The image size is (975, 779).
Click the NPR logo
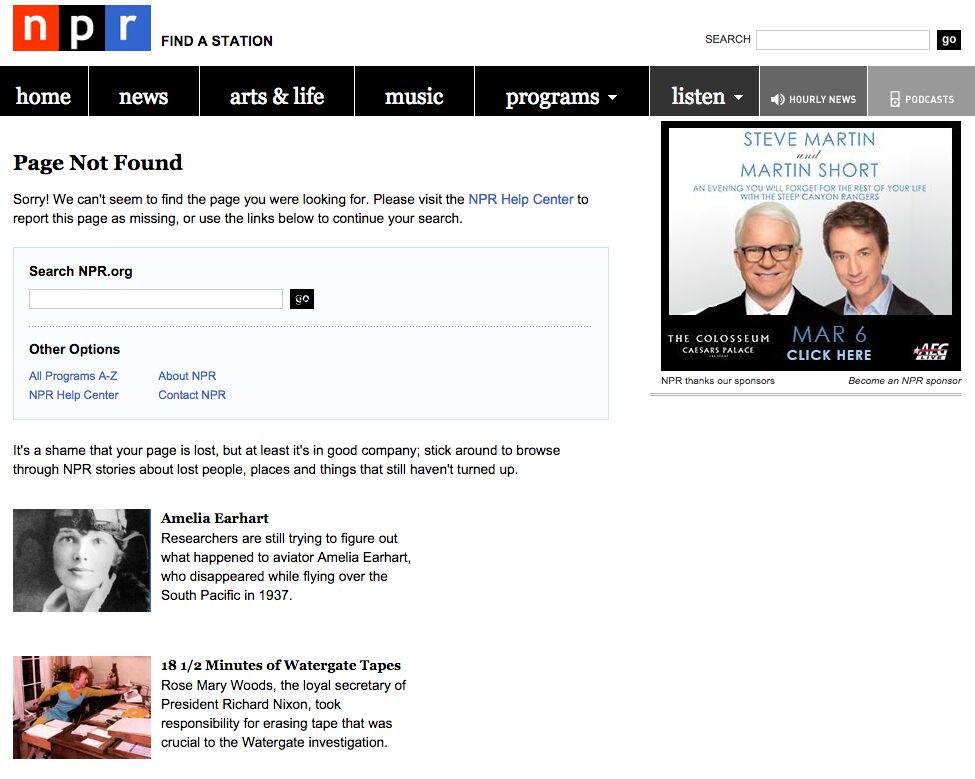81,28
